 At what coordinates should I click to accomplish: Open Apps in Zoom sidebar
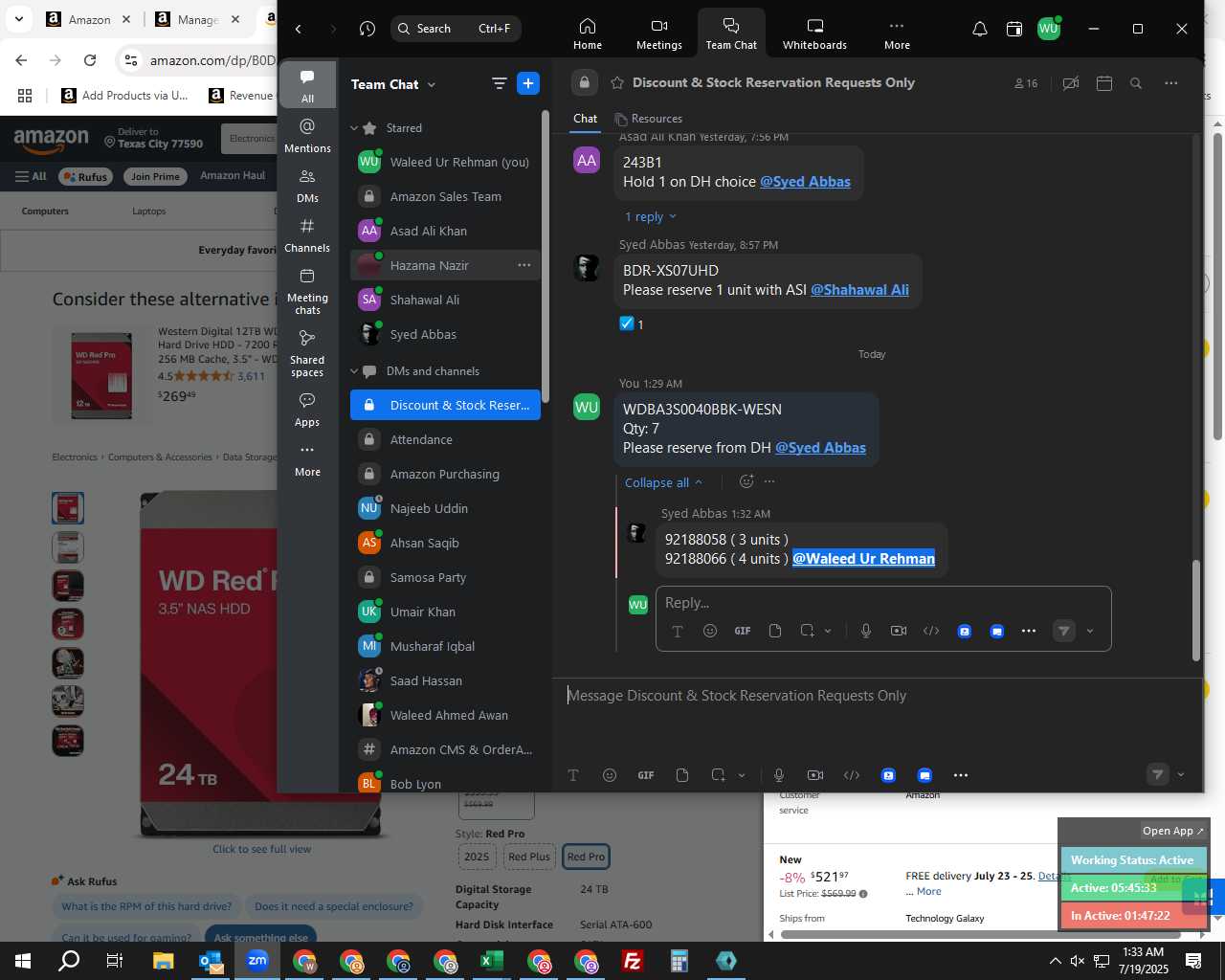point(307,410)
